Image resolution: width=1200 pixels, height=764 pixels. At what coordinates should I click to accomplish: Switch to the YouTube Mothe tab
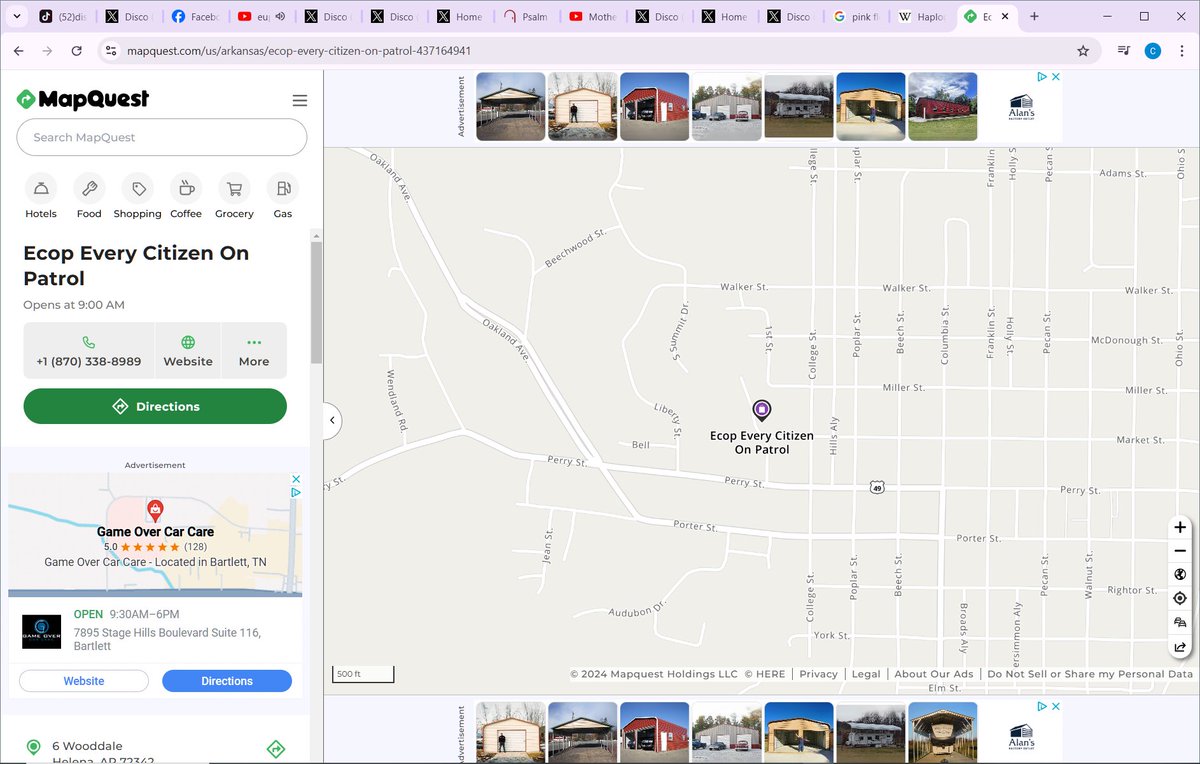(592, 17)
